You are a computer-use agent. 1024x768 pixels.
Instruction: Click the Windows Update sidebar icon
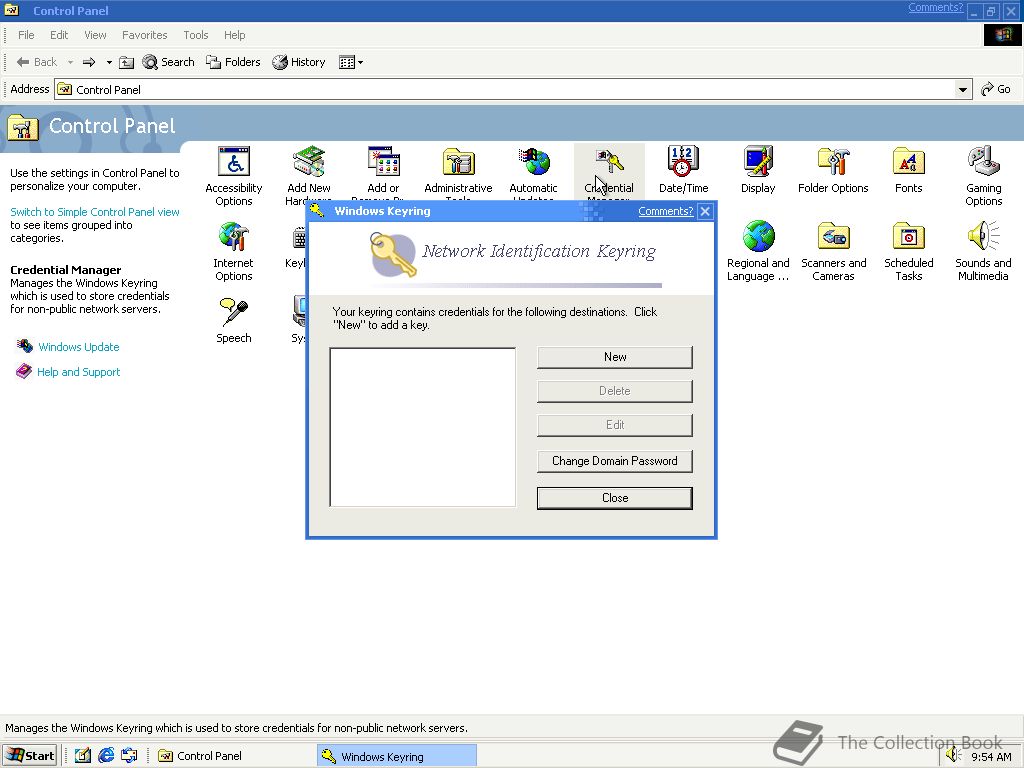click(x=25, y=345)
